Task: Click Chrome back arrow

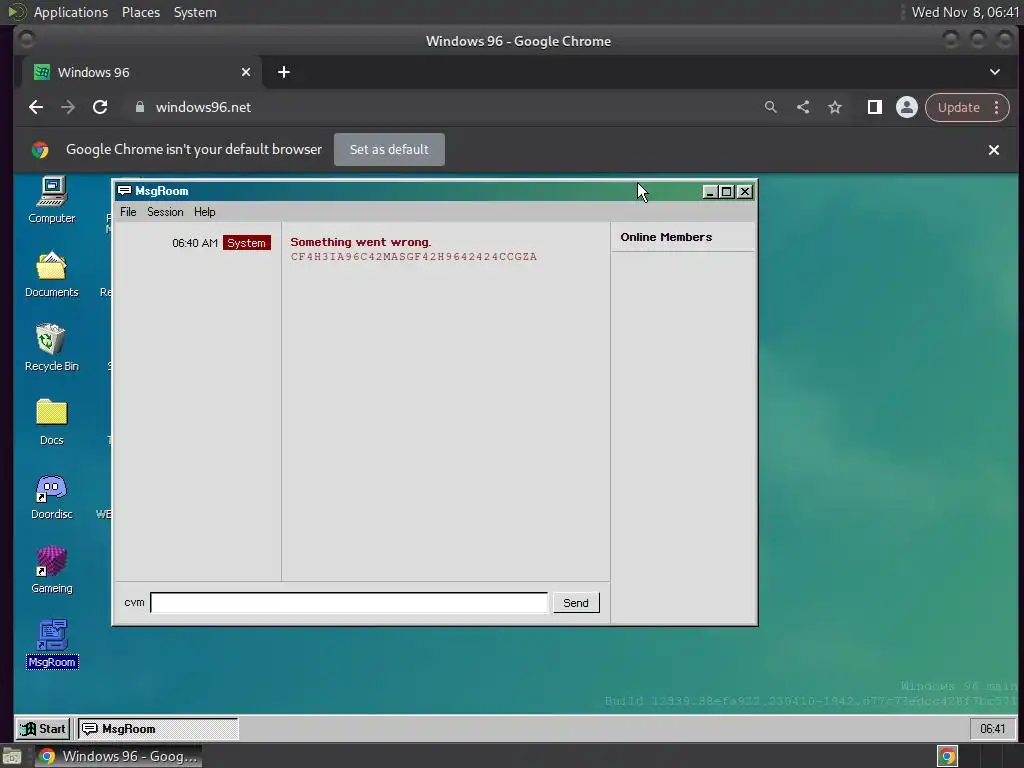Action: point(36,107)
